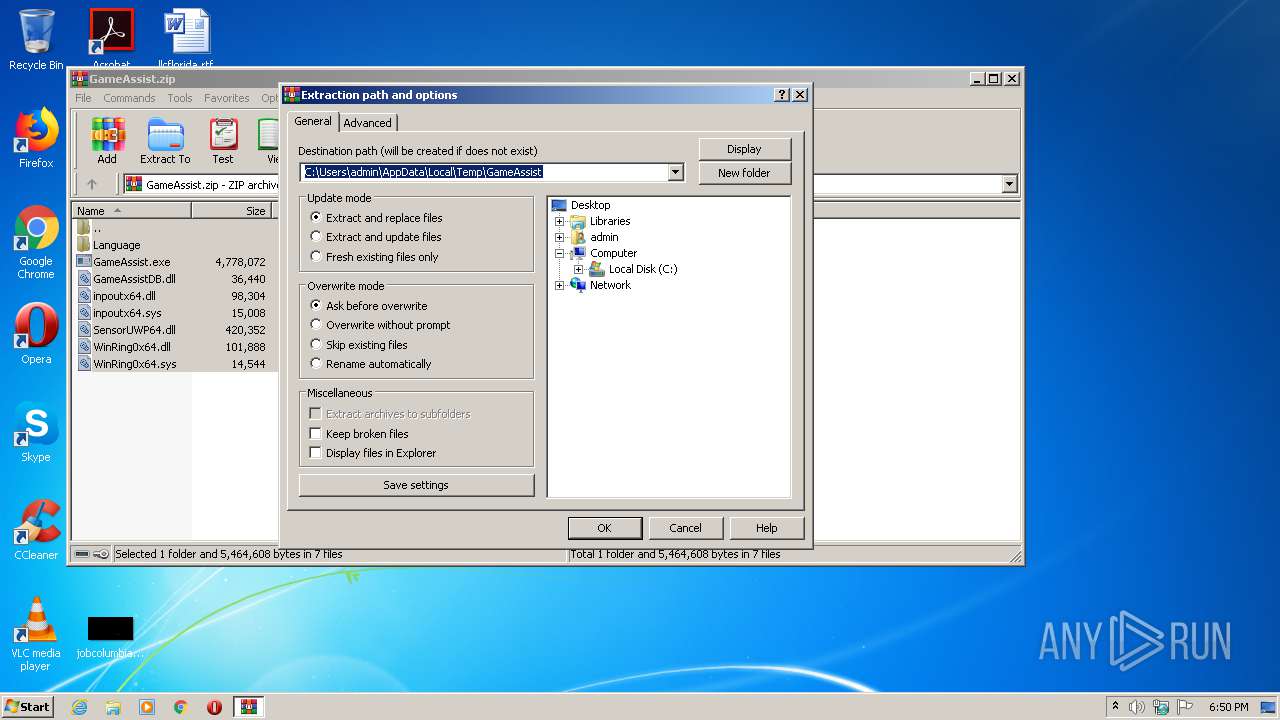Select Overwrite without prompt option
Image resolution: width=1280 pixels, height=720 pixels.
pos(380,325)
